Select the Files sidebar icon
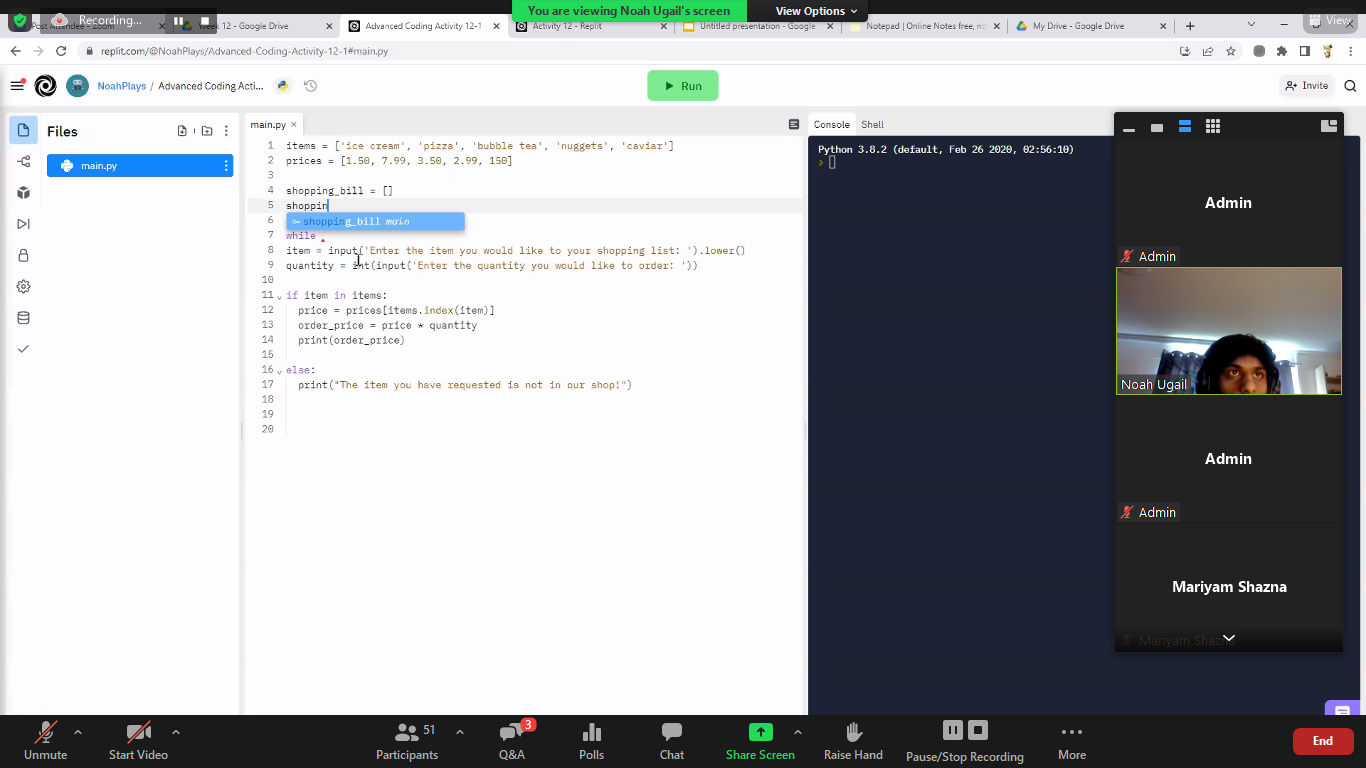This screenshot has width=1366, height=768. click(24, 130)
